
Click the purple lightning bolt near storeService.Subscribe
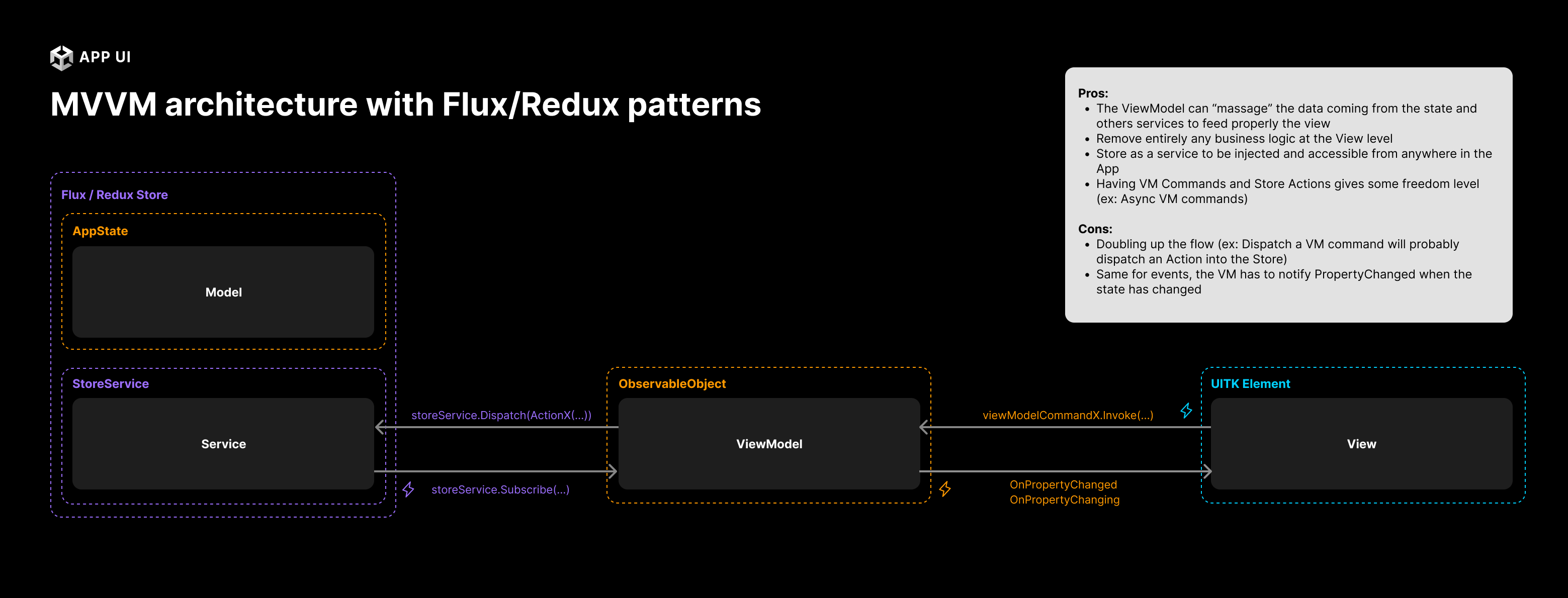pos(408,489)
